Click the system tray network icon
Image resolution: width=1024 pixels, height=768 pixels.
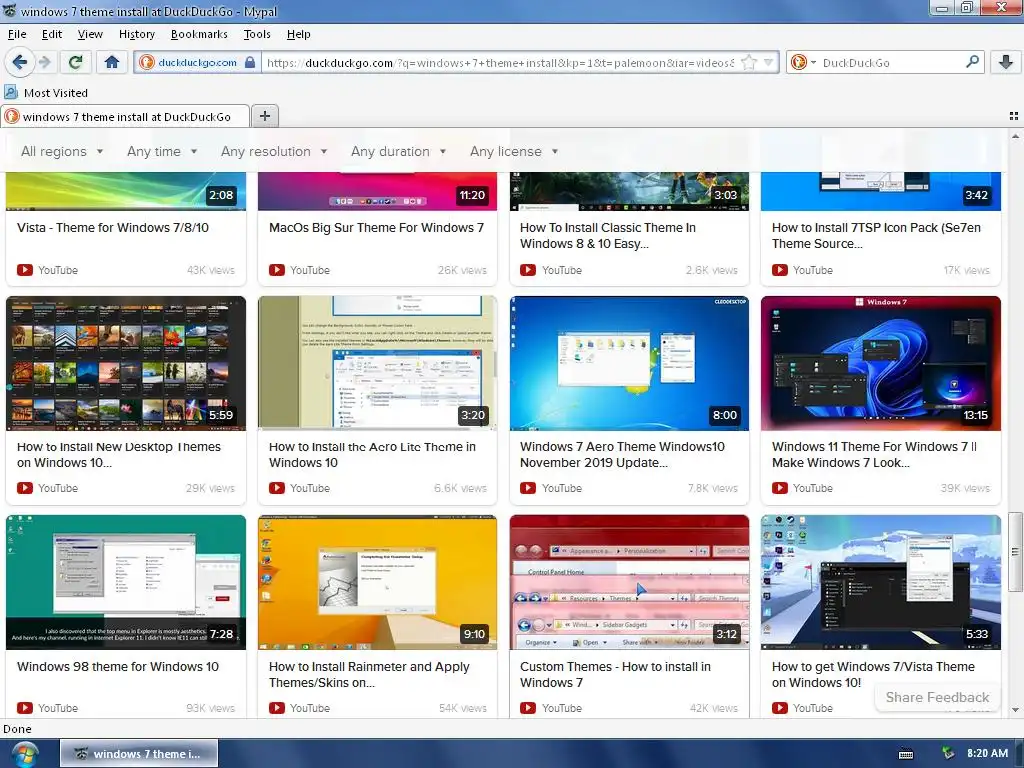point(948,754)
